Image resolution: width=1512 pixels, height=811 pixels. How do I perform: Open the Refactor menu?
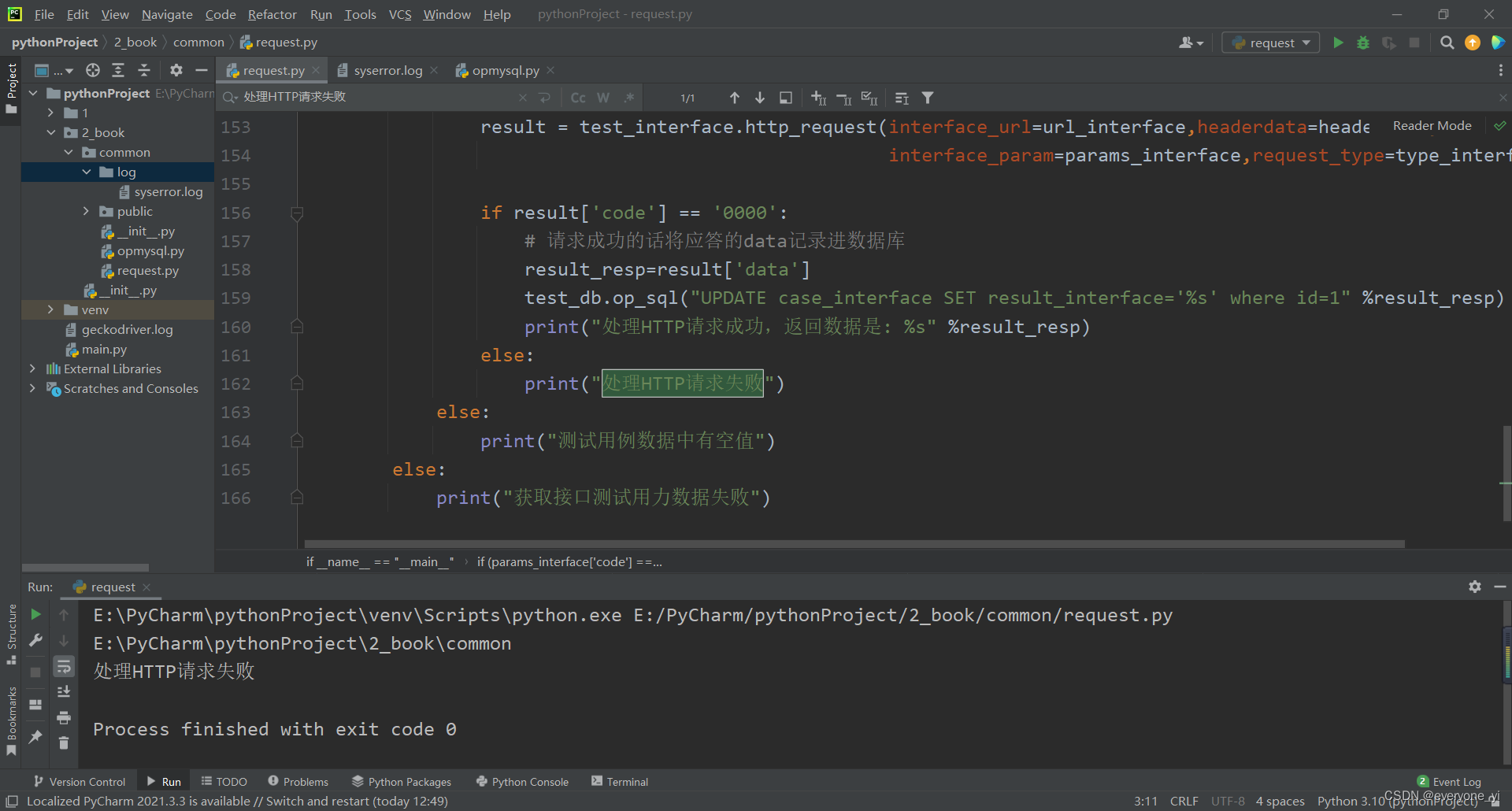point(272,14)
